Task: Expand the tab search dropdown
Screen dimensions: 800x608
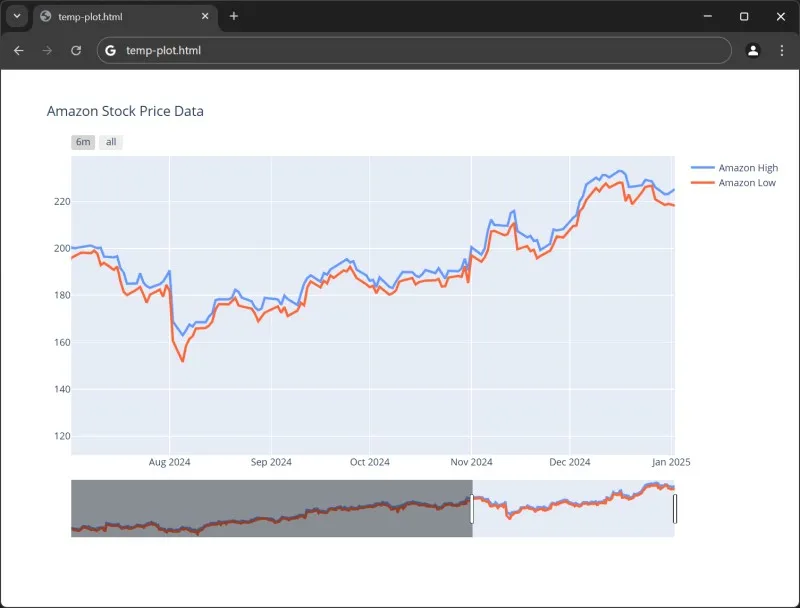Action: click(17, 16)
